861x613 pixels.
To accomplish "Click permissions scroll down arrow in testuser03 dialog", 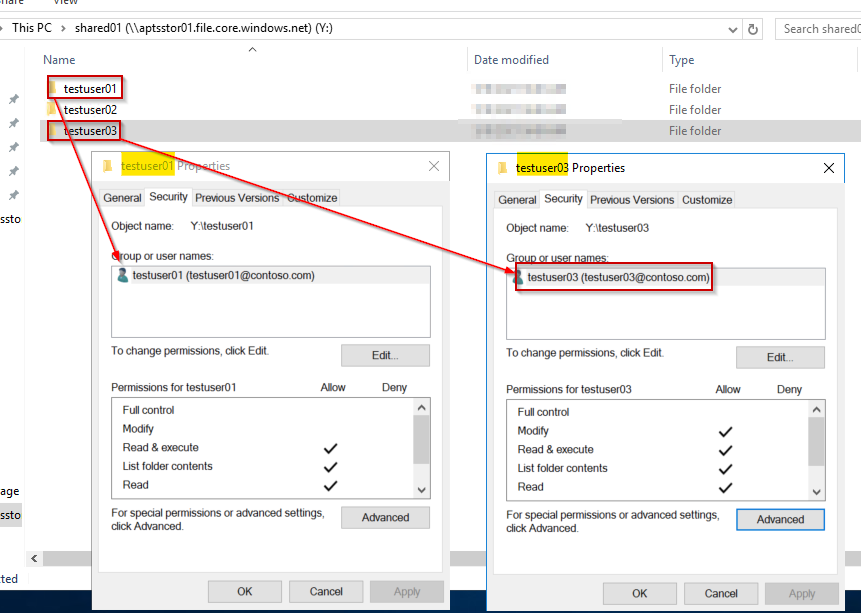I will pos(816,492).
